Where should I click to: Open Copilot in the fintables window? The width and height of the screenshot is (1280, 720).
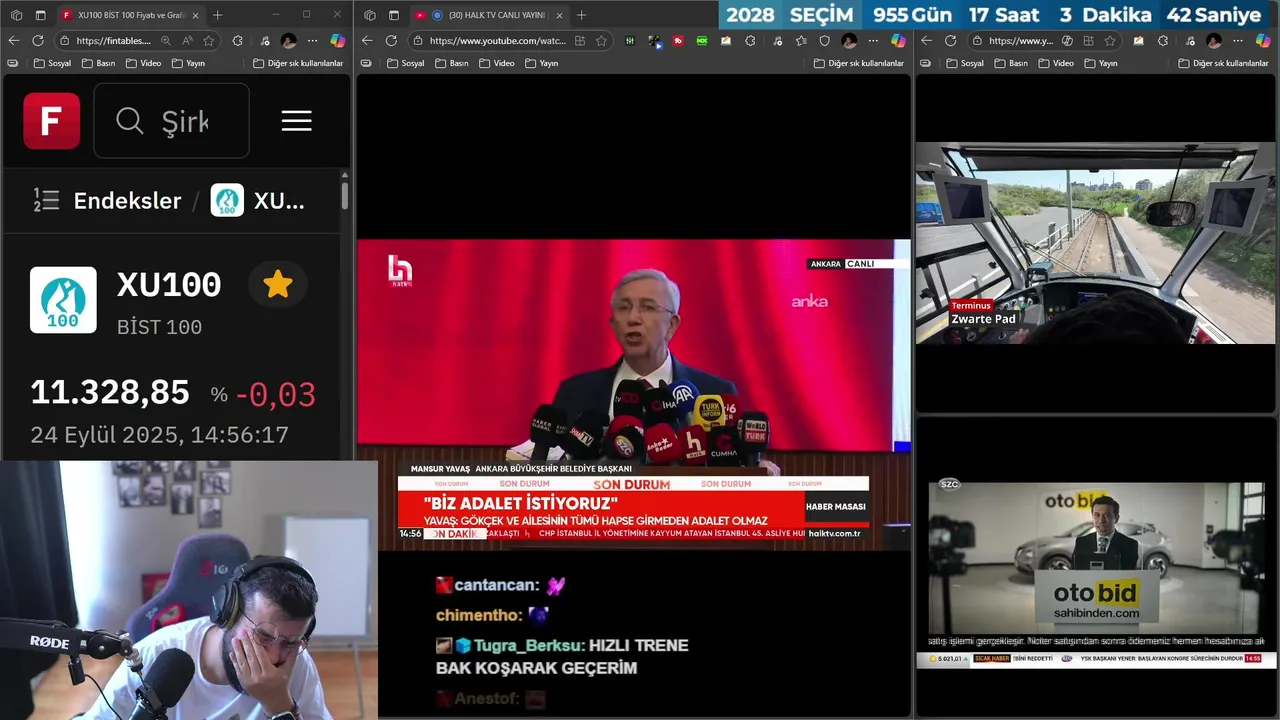[x=338, y=41]
